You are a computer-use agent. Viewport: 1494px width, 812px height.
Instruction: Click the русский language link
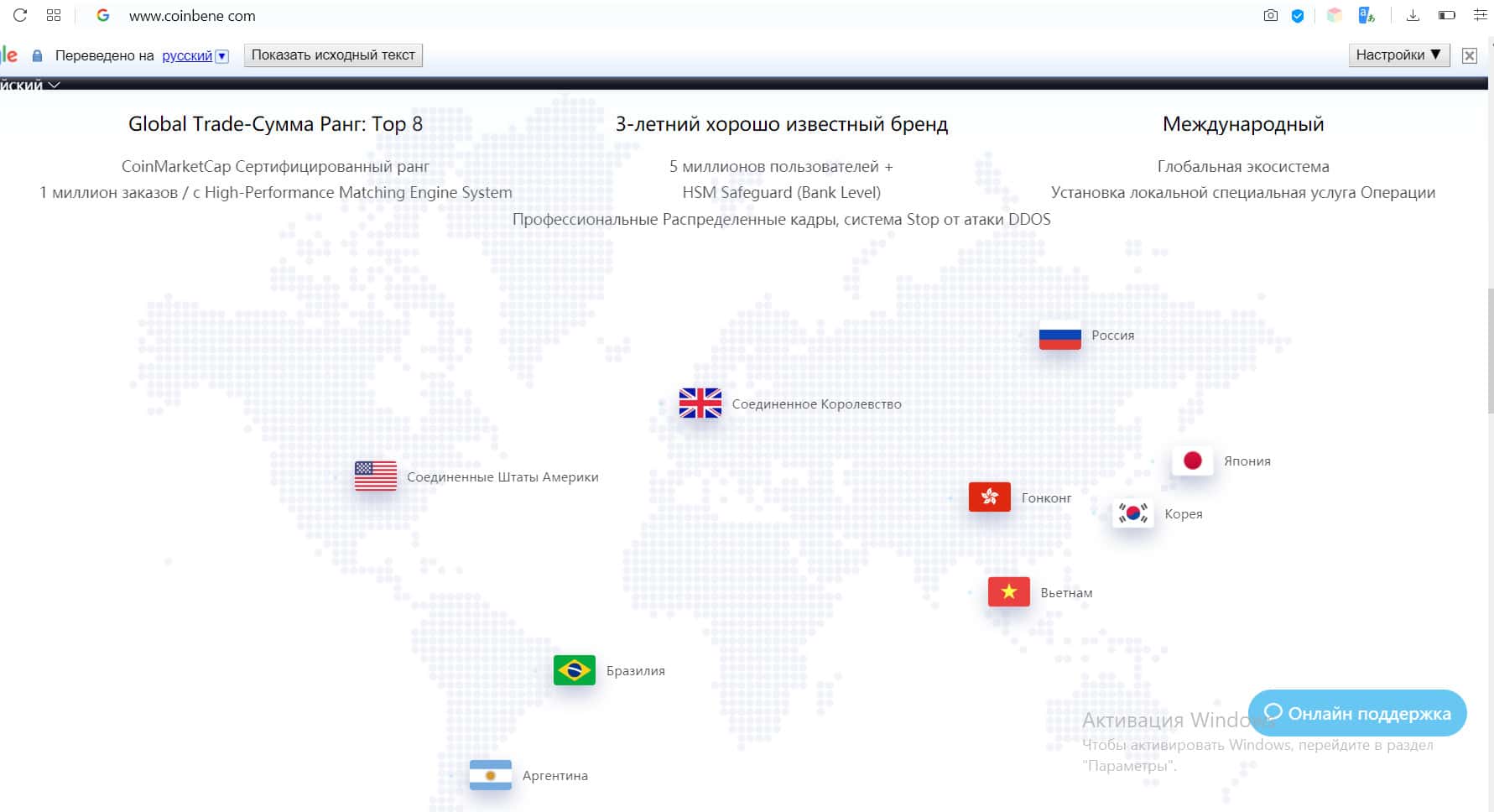pos(186,56)
